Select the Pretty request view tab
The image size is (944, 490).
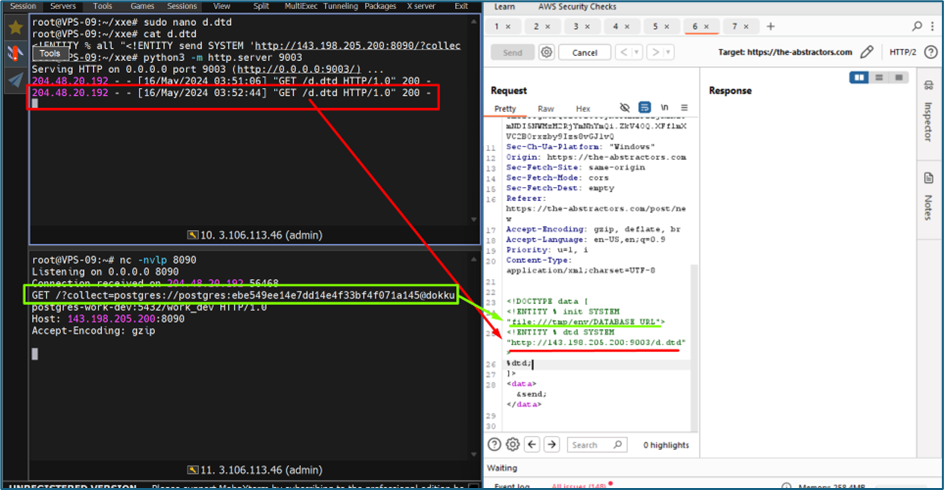tap(505, 108)
